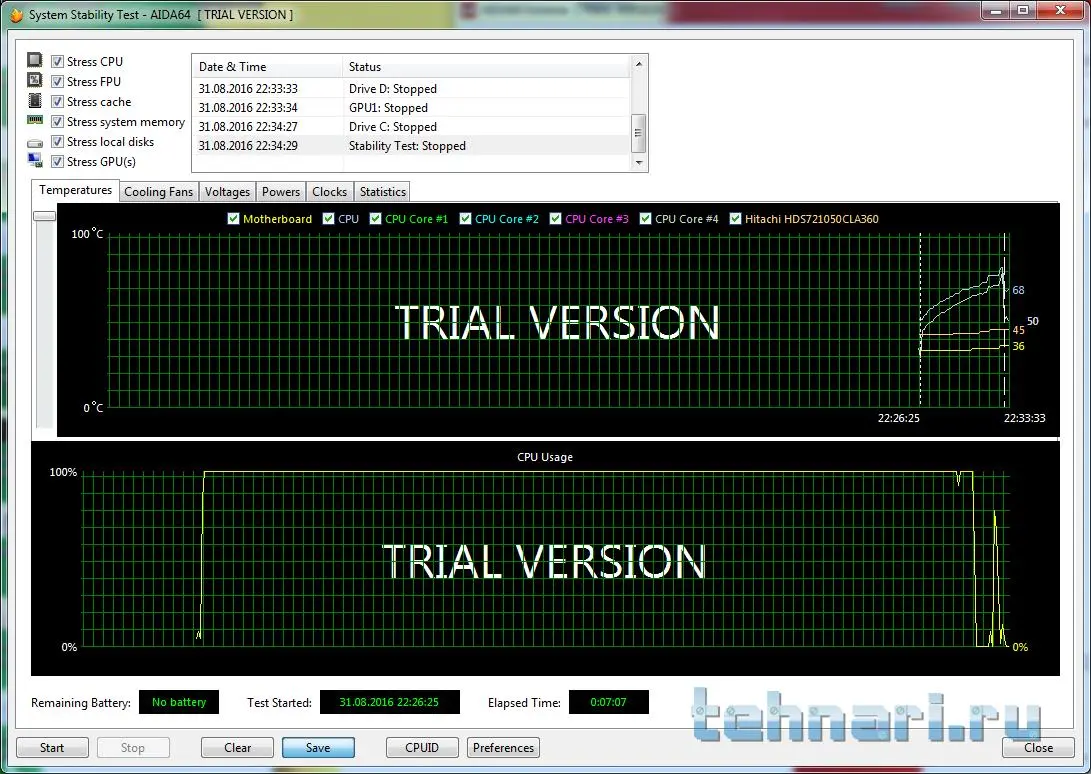Click the Status column header
This screenshot has width=1091, height=774.
[486, 67]
